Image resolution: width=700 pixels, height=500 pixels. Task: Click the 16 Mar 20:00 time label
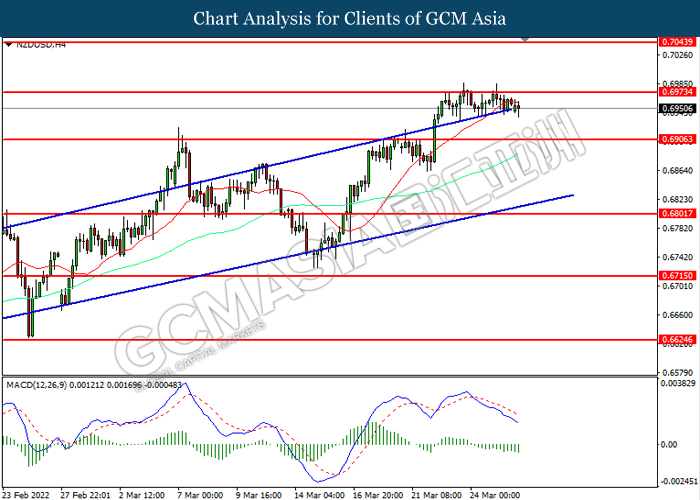click(378, 495)
